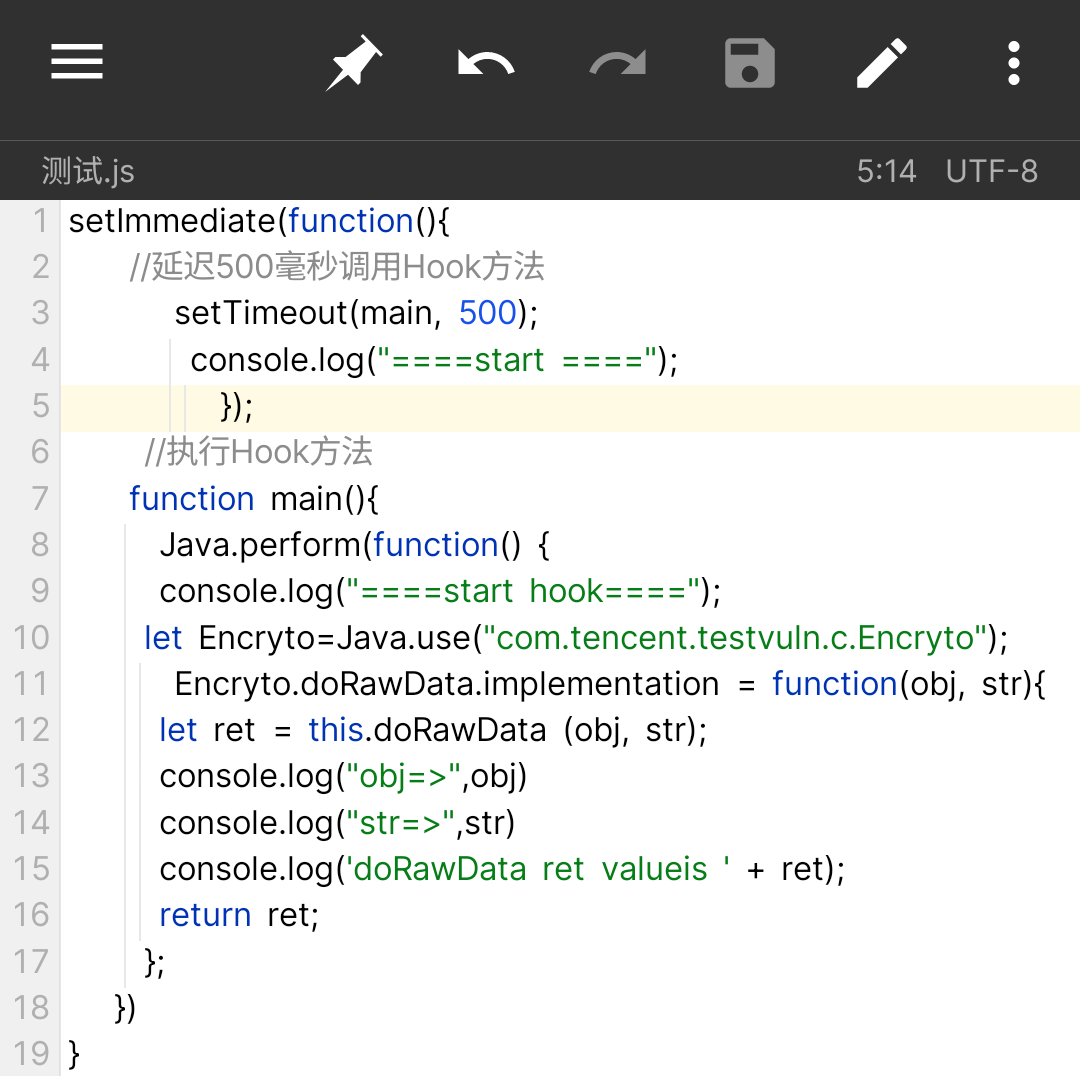1080x1076 pixels.
Task: Click the return ret statement
Action: [239, 916]
